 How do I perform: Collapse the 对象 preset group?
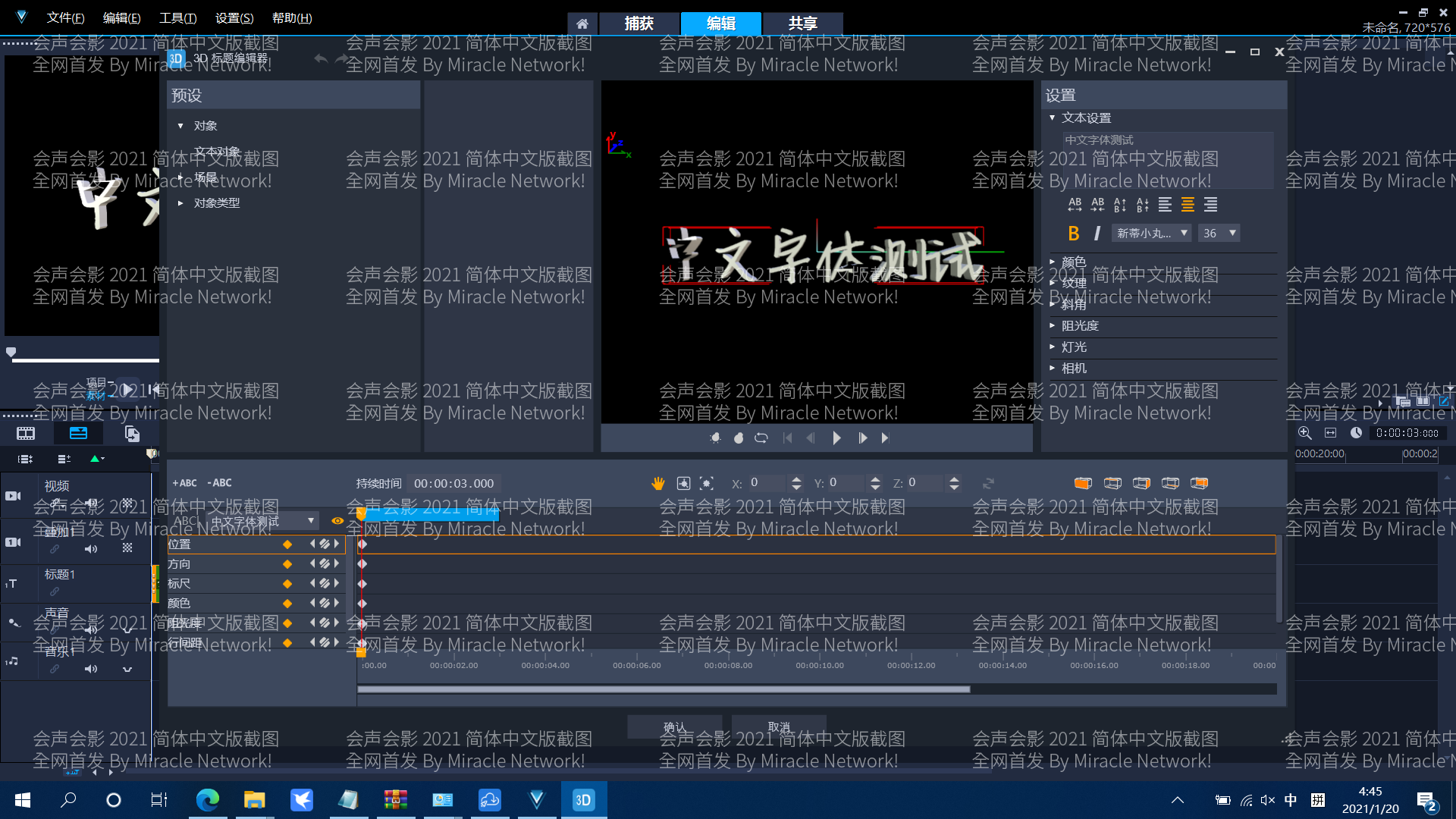click(x=180, y=126)
